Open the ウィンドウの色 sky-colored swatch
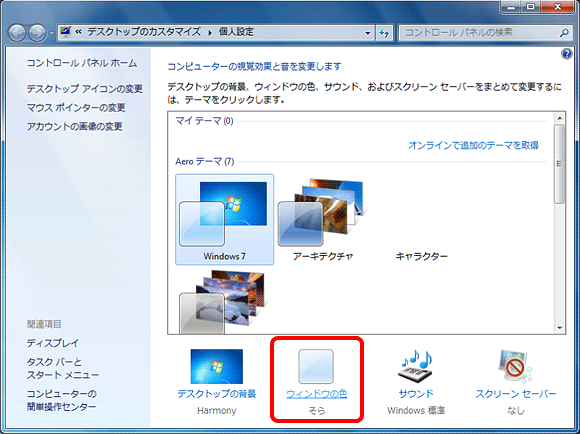 coord(316,367)
